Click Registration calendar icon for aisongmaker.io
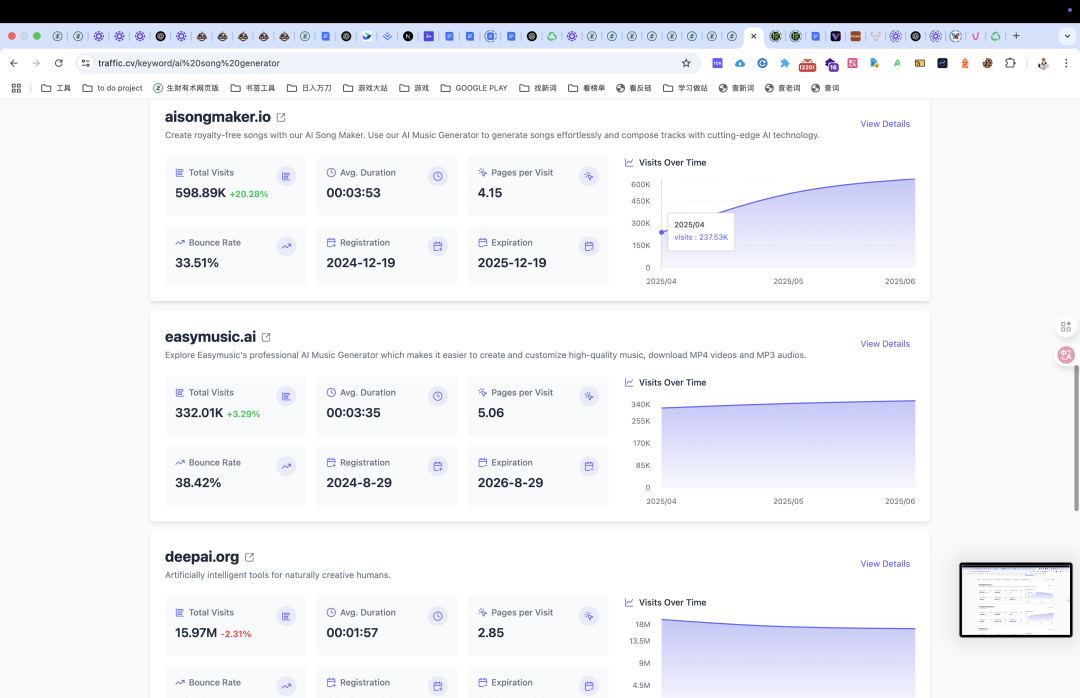Image resolution: width=1080 pixels, height=698 pixels. coord(437,246)
